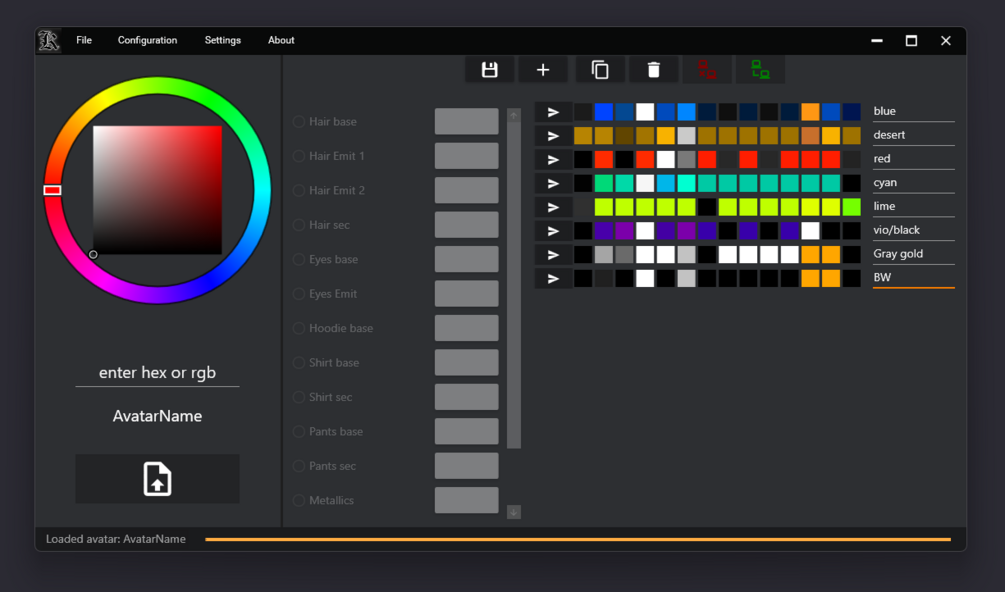The width and height of the screenshot is (1005, 592).
Task: Apply the vio/black preset with its arrow
Action: pyautogui.click(x=553, y=231)
